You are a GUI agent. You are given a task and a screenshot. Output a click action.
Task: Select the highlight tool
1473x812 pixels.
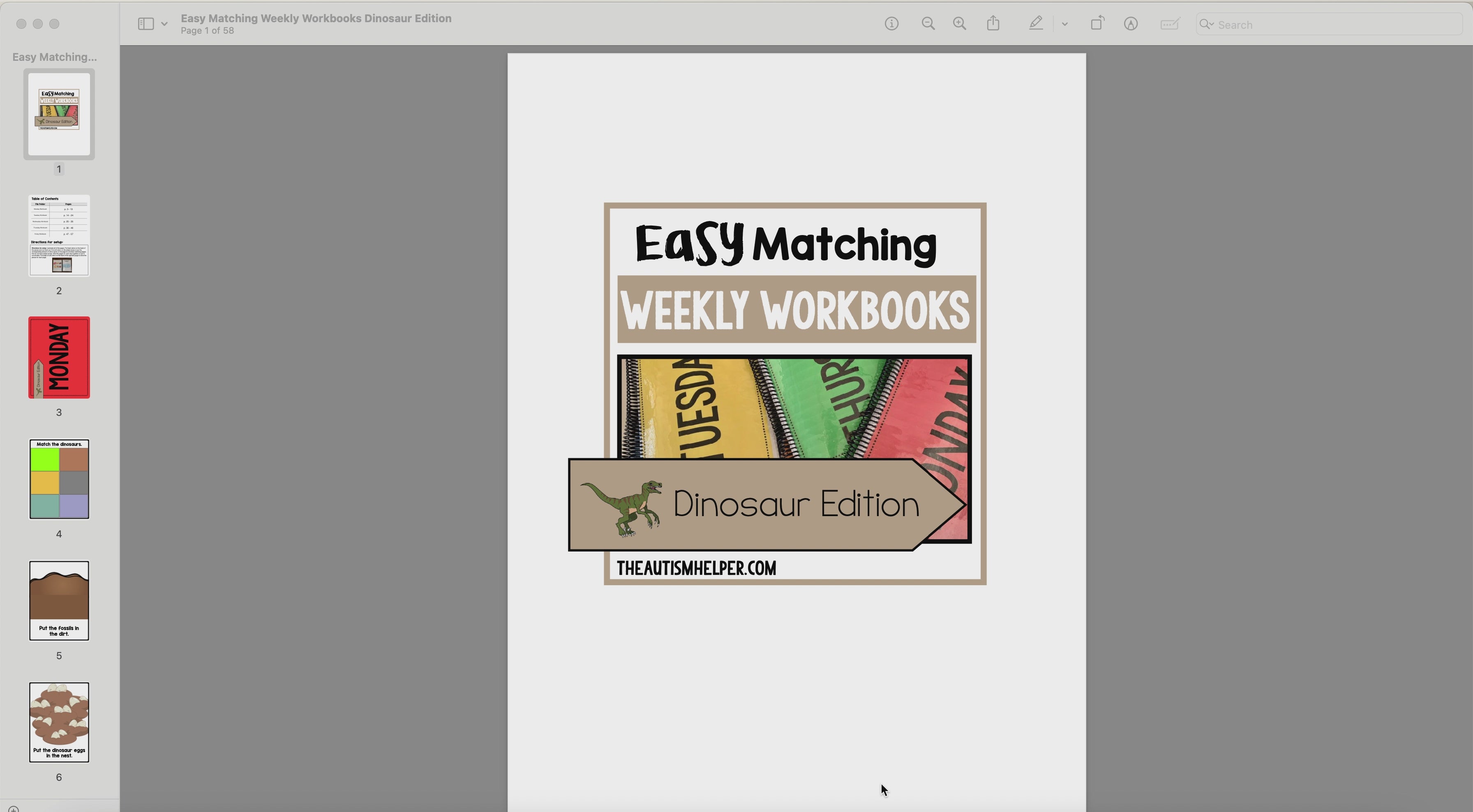tap(1035, 23)
